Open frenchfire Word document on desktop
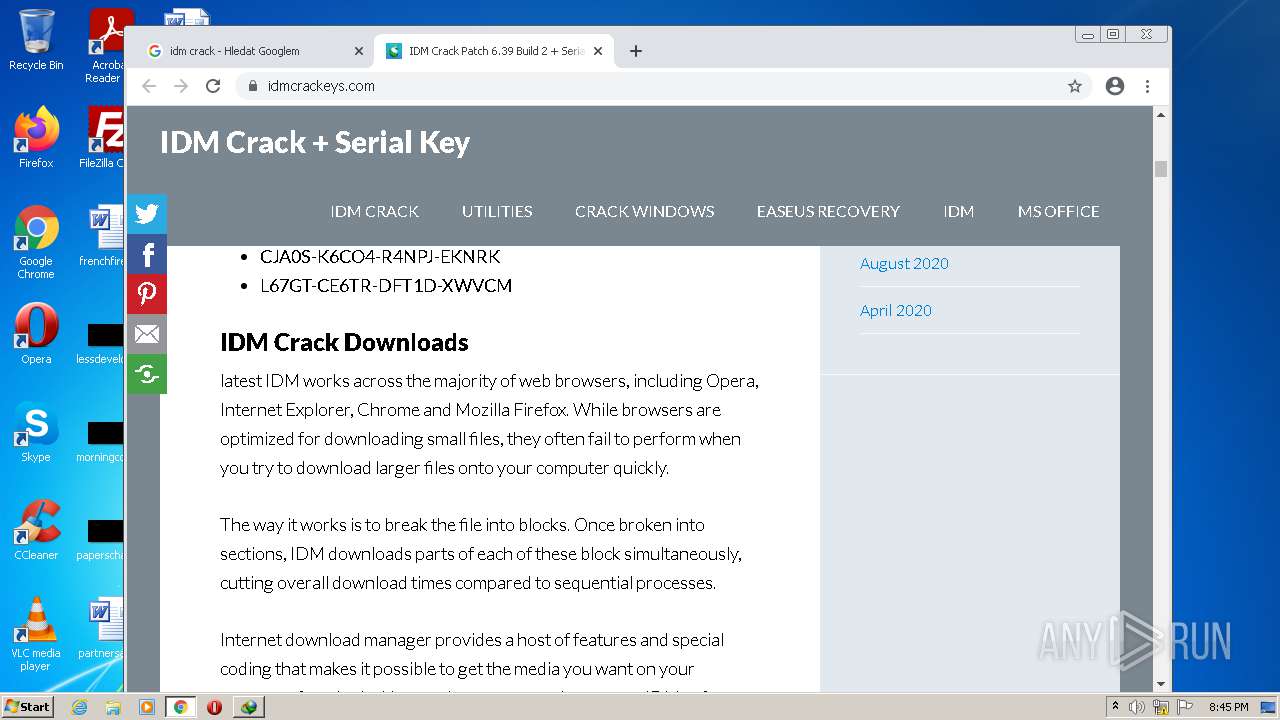This screenshot has height=720, width=1280. pos(102,236)
